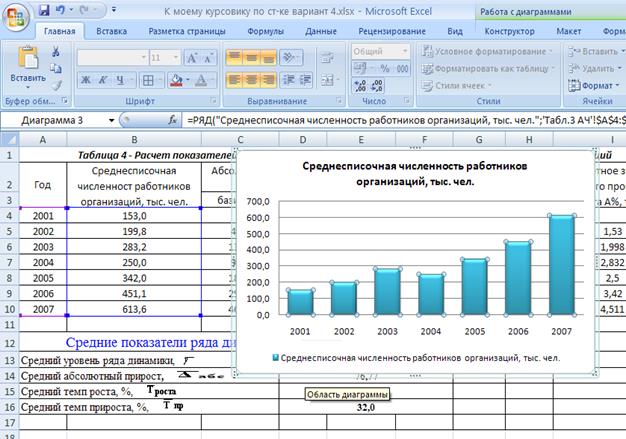Open the Разметка страницы tab
This screenshot has width=626, height=439.
(187, 31)
